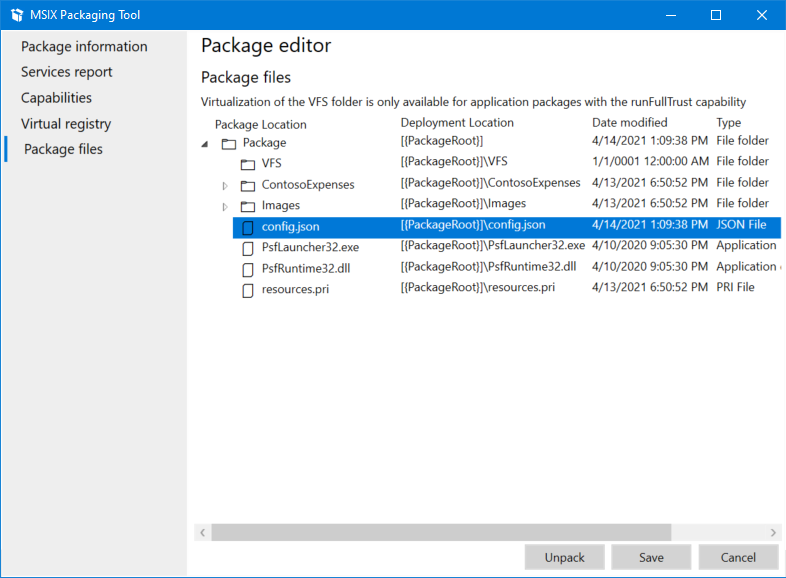This screenshot has height=578, width=786.
Task: Click the resources.pri file icon
Action: point(248,290)
